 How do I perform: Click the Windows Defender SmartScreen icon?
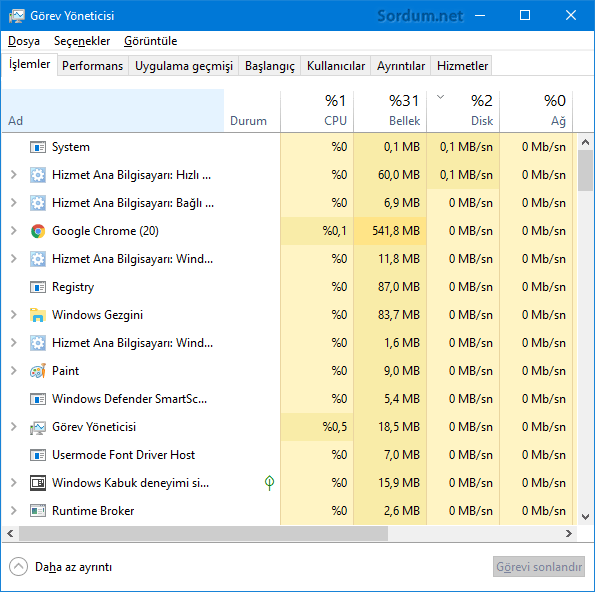[38, 399]
